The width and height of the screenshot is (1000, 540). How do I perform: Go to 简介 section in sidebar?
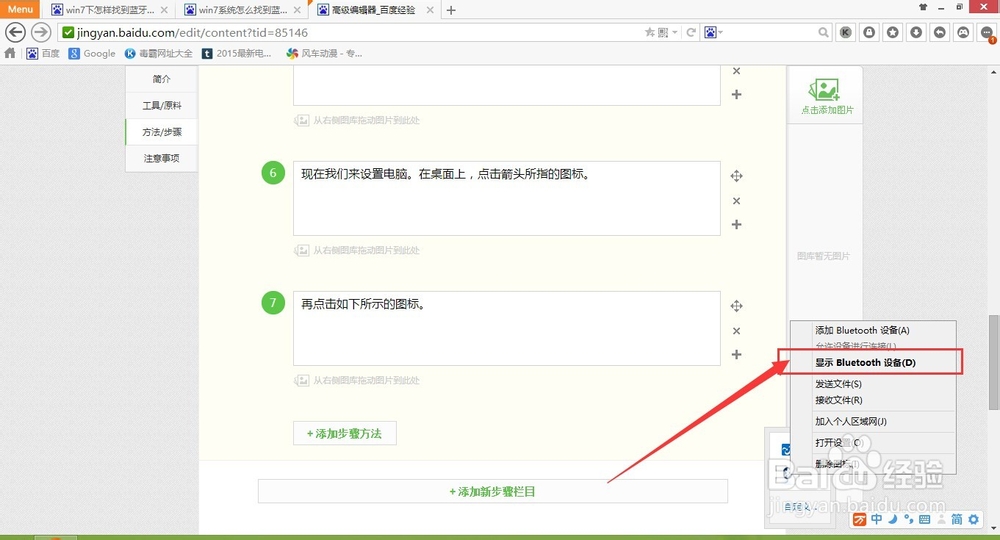pos(161,79)
